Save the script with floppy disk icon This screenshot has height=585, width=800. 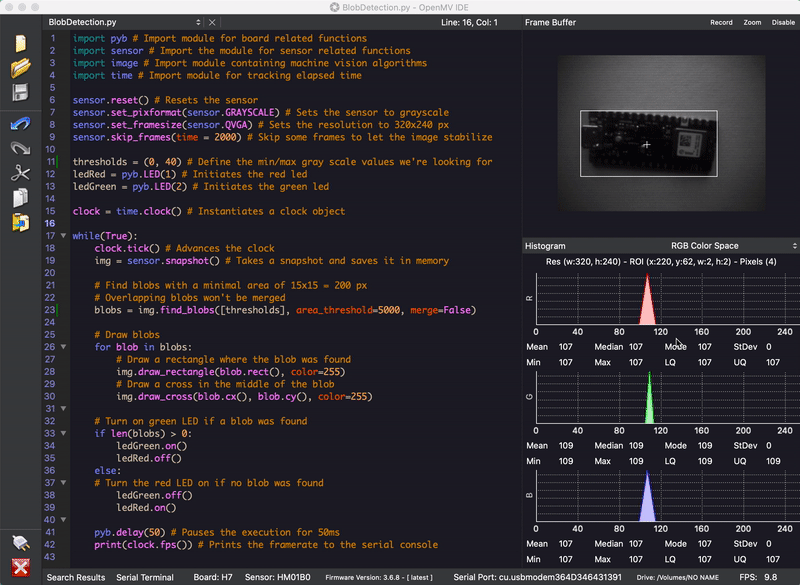tap(20, 93)
